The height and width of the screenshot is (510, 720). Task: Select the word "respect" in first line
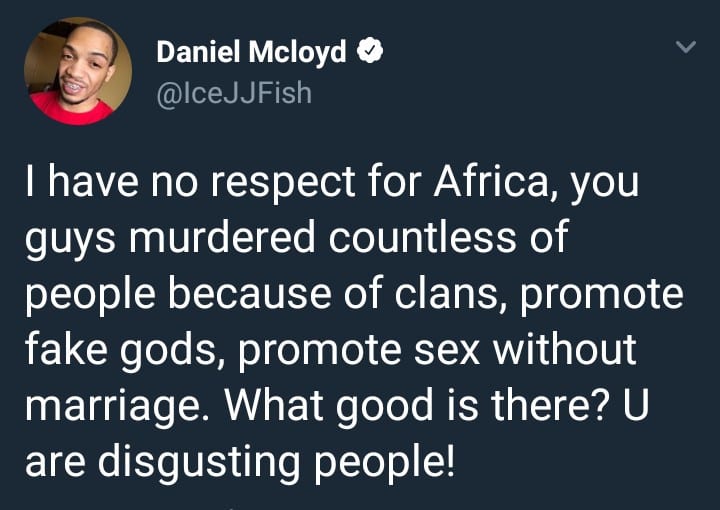click(x=283, y=182)
